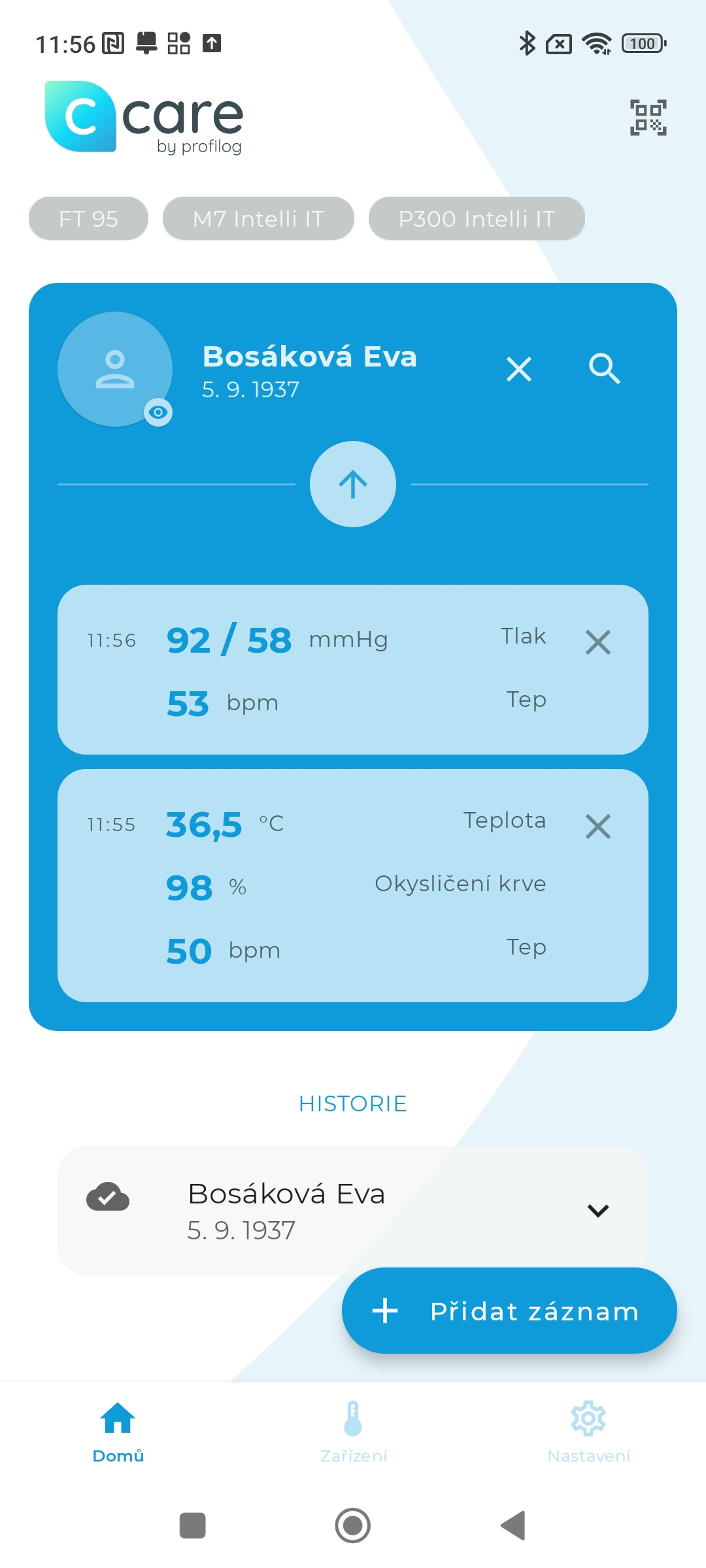Tap the patient avatar placeholder

(x=114, y=368)
